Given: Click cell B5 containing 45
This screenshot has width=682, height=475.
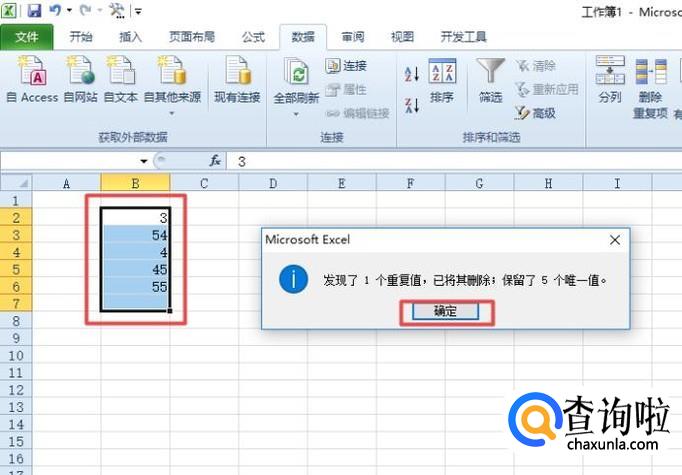Looking at the screenshot, I should [135, 269].
